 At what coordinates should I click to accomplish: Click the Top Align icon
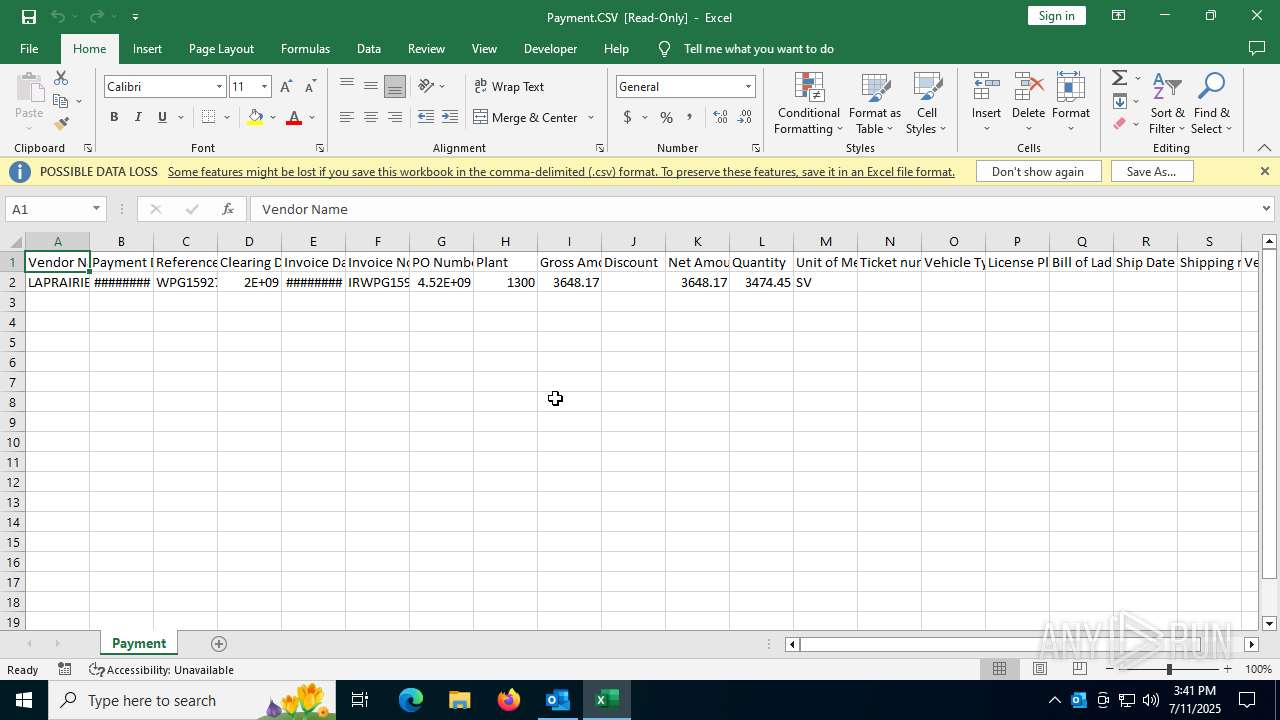click(347, 86)
